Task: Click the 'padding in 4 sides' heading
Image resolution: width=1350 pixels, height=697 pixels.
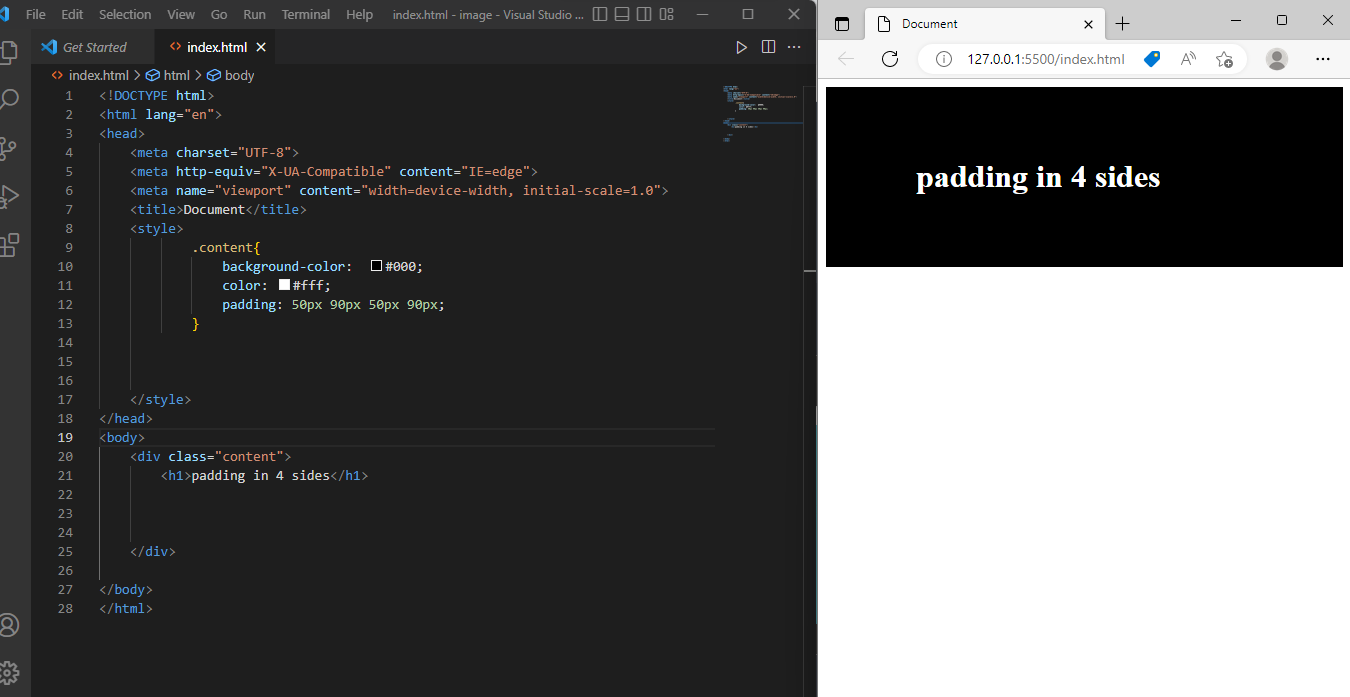Action: (x=1038, y=177)
